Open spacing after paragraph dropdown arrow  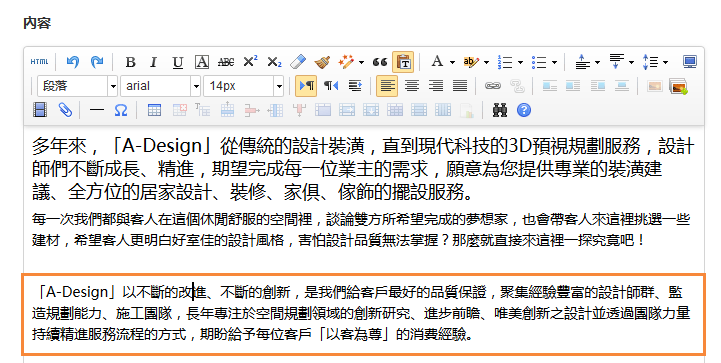coord(631,62)
